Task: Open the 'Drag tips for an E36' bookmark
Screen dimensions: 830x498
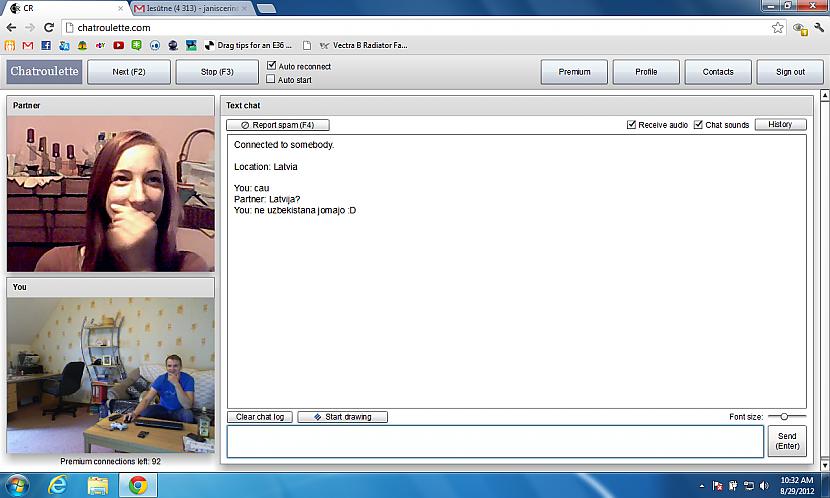Action: click(x=248, y=46)
